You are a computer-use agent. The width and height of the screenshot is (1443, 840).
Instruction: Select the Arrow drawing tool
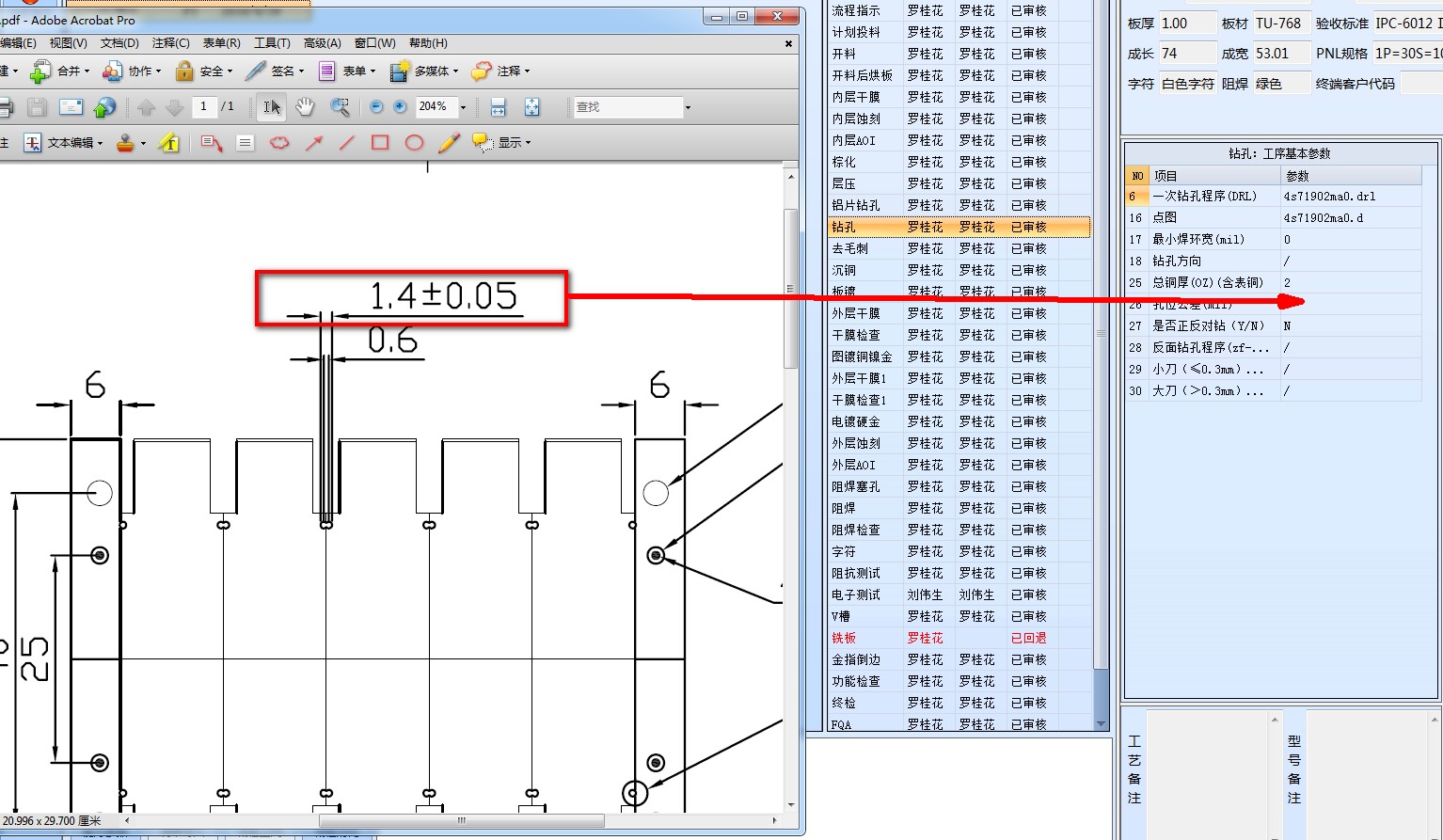[x=313, y=143]
